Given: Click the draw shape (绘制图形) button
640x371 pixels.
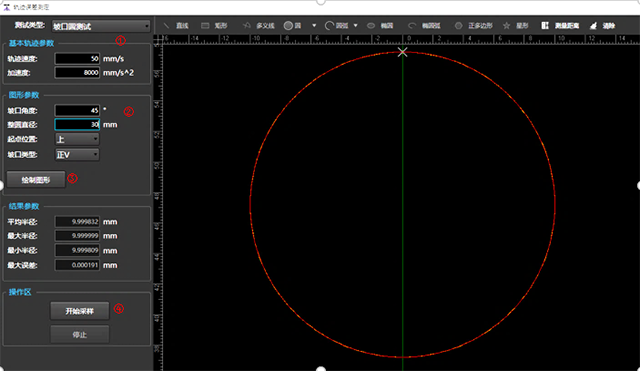Looking at the screenshot, I should click(36, 180).
